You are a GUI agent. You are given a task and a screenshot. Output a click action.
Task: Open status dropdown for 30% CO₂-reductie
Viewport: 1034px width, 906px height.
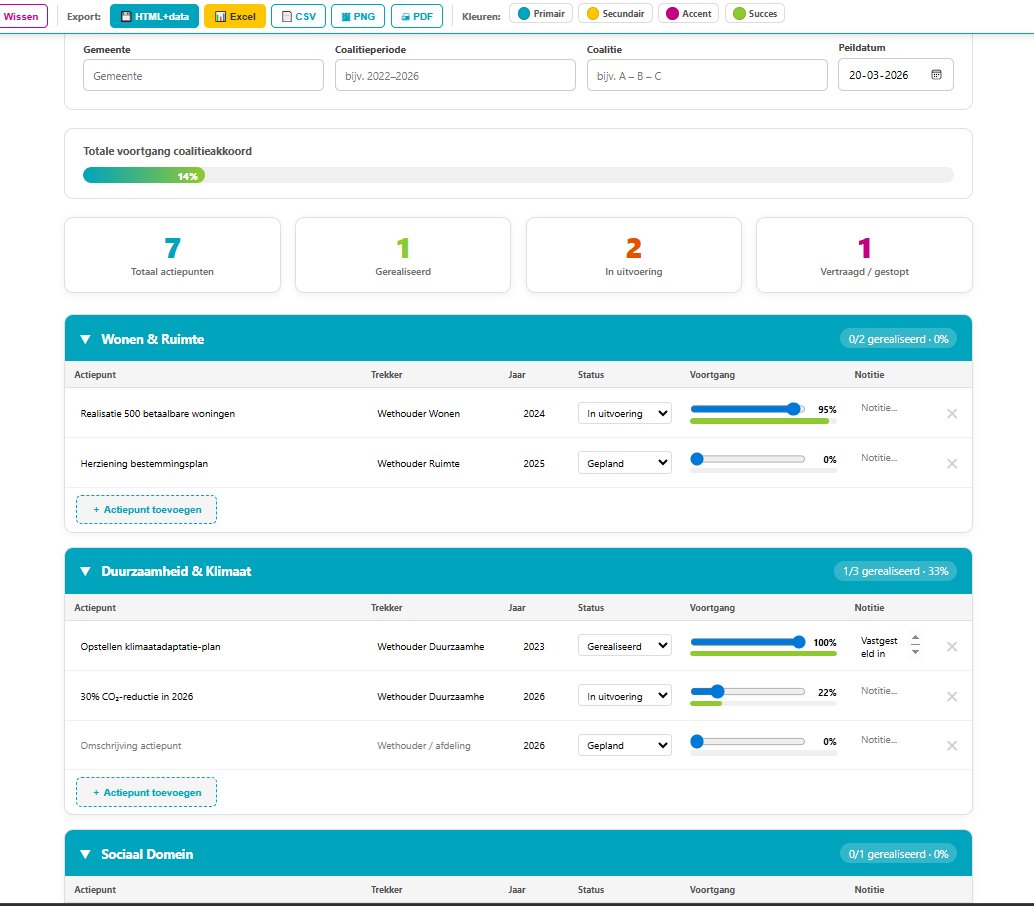(x=624, y=696)
